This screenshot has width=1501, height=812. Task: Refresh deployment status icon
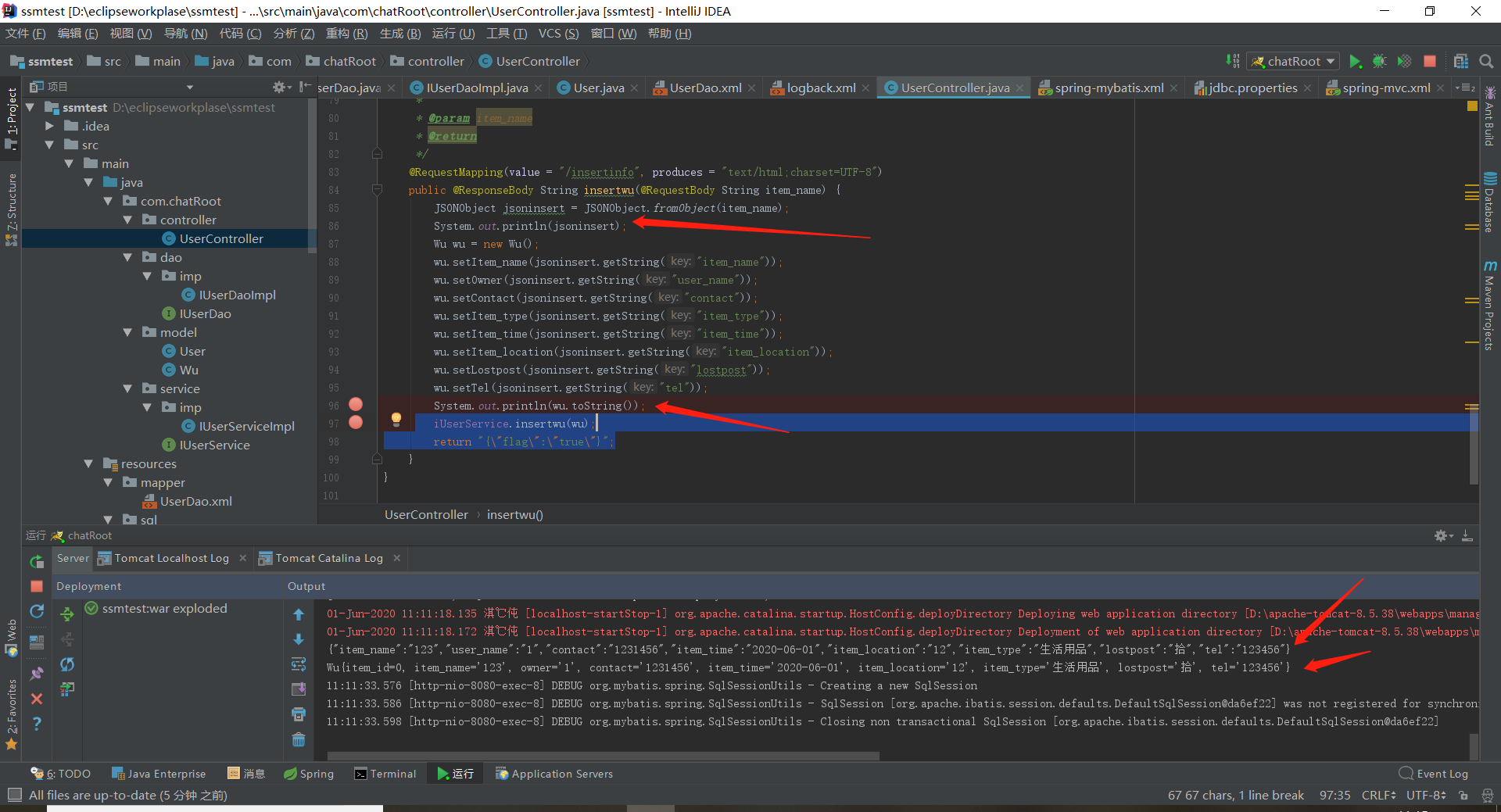pos(67,664)
